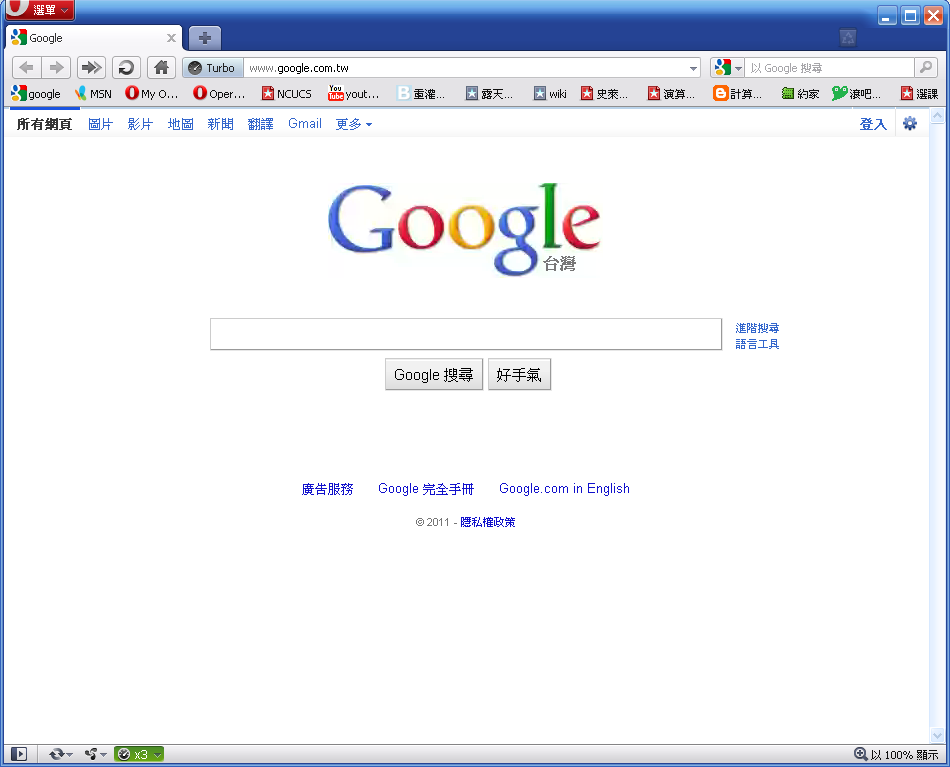This screenshot has height=767, width=950.
Task: Click the magnifier search button in toolbar
Action: (926, 67)
